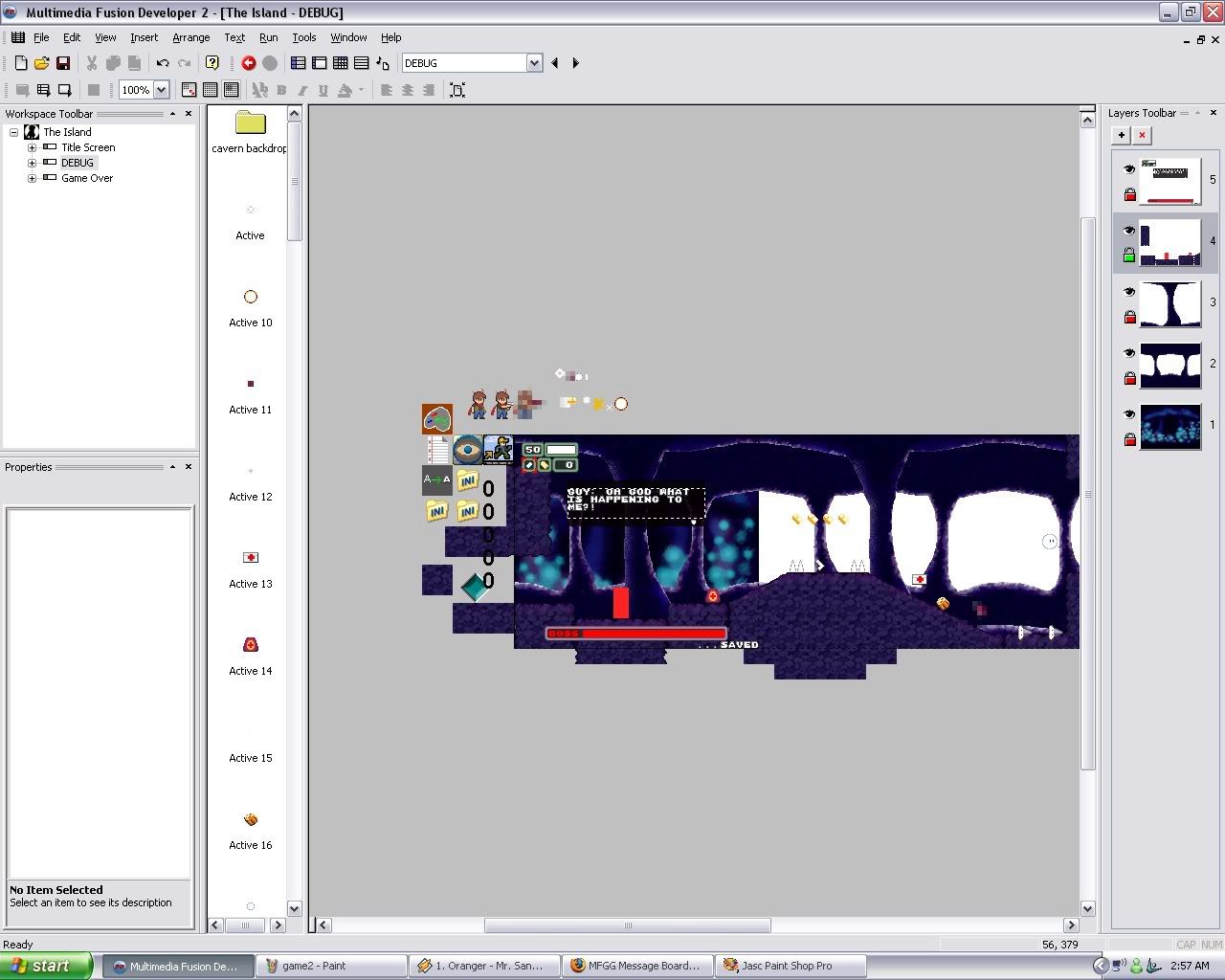
Task: Open the Insert menu
Action: click(145, 37)
